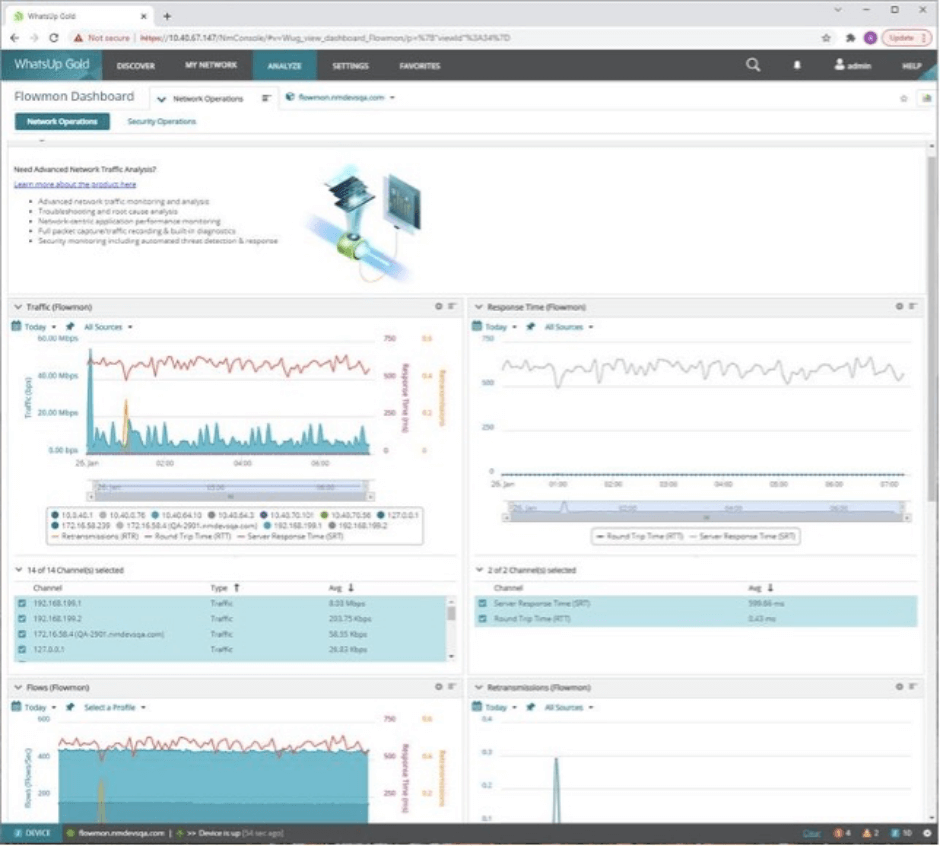940x846 pixels.
Task: Click the browser Update button
Action: (906, 38)
